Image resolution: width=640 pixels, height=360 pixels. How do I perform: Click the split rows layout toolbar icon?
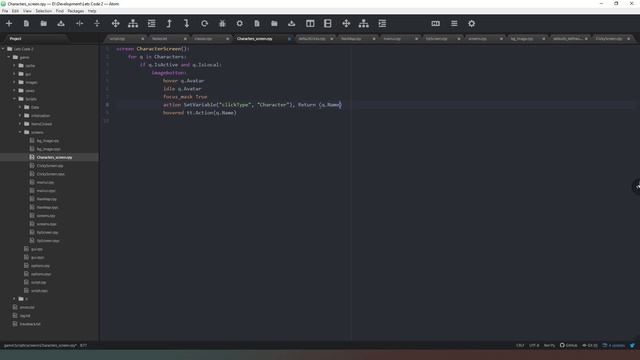click(x=328, y=24)
